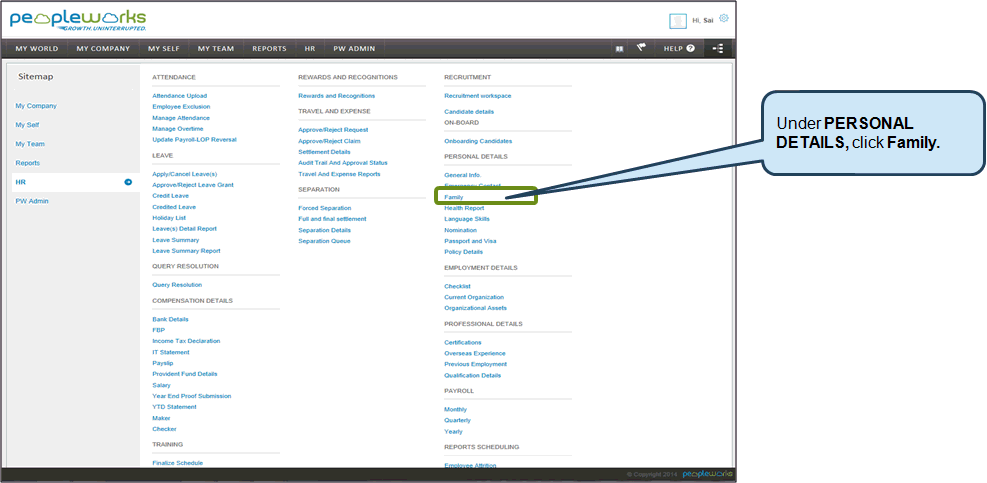Open the bookmark book icon
The height and width of the screenshot is (483, 987).
(x=619, y=48)
